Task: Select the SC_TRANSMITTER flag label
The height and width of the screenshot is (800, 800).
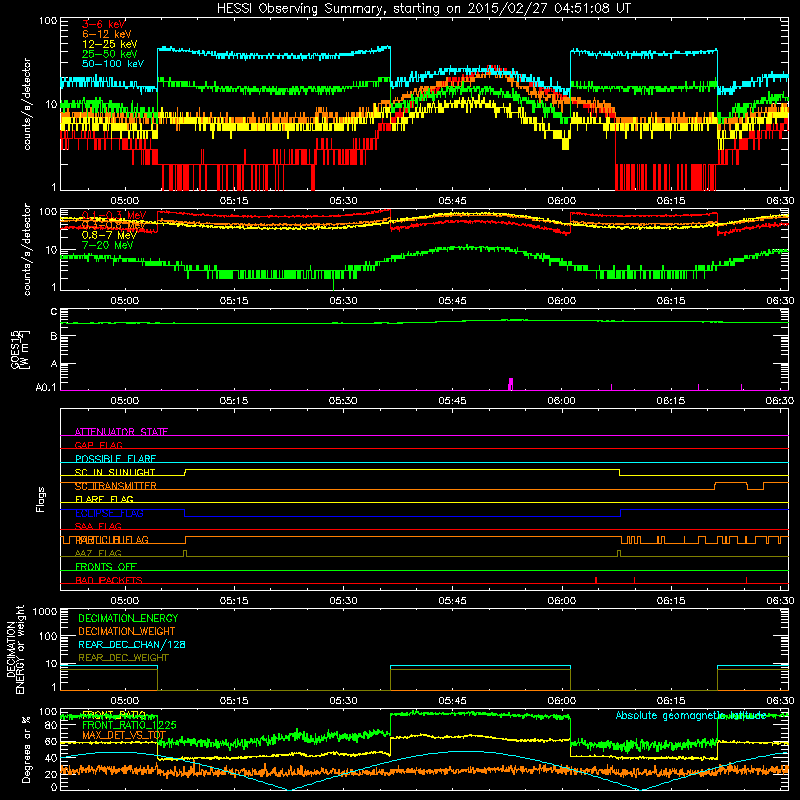Action: (x=115, y=486)
